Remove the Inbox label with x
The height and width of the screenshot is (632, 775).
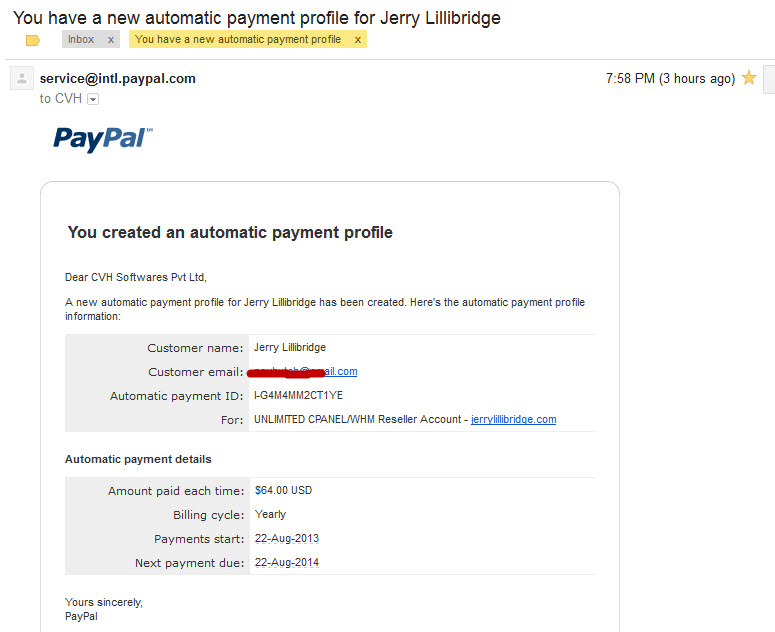point(111,40)
